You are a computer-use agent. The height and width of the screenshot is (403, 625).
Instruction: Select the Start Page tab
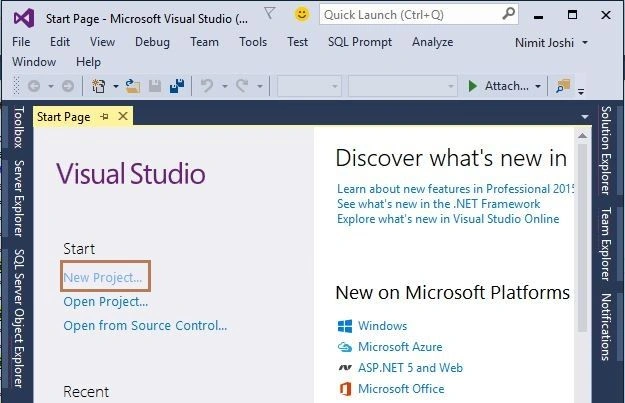(x=64, y=117)
